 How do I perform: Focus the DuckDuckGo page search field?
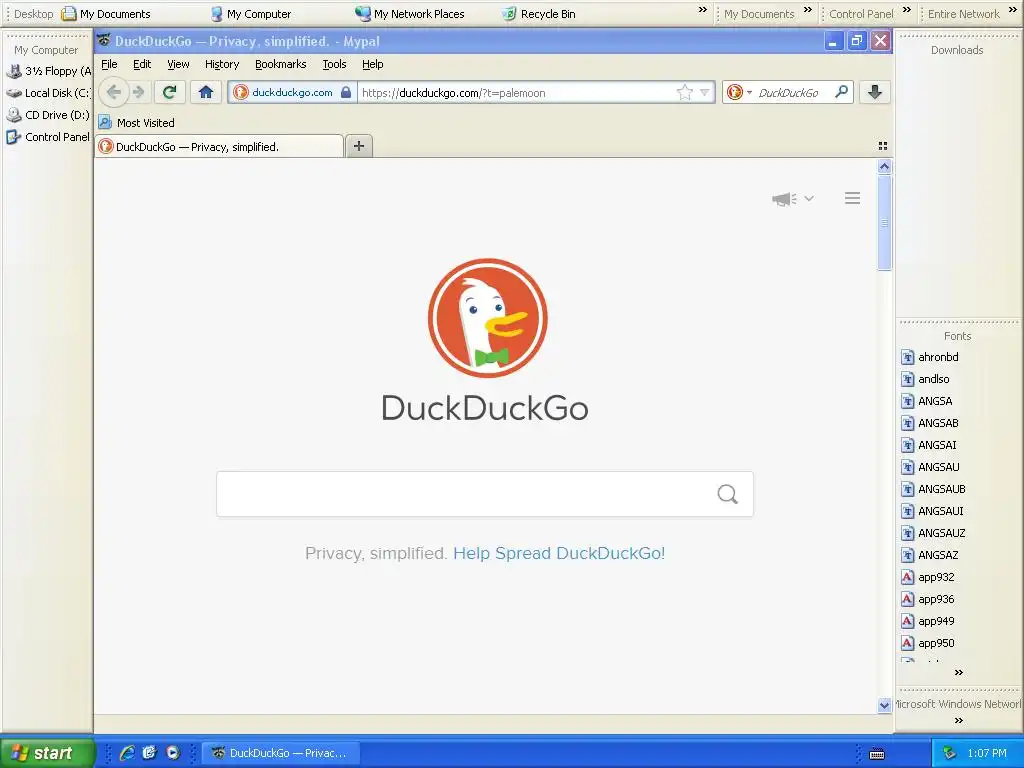tap(485, 494)
